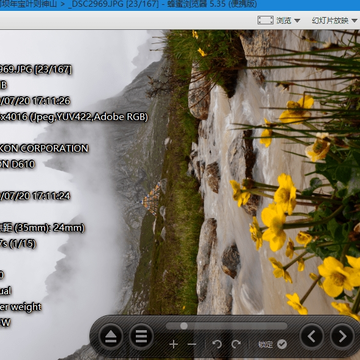Zoom out with the minus icon

(x=192, y=344)
